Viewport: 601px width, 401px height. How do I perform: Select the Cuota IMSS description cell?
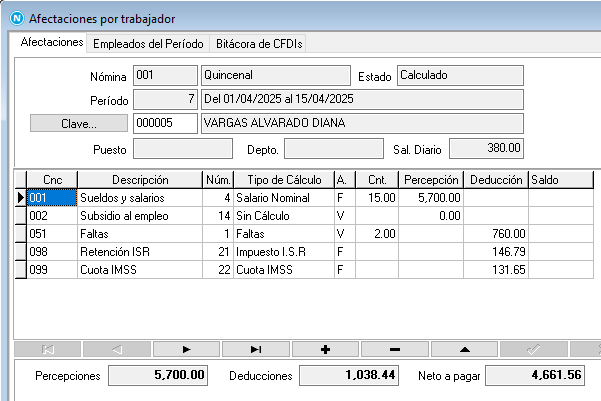click(x=140, y=270)
